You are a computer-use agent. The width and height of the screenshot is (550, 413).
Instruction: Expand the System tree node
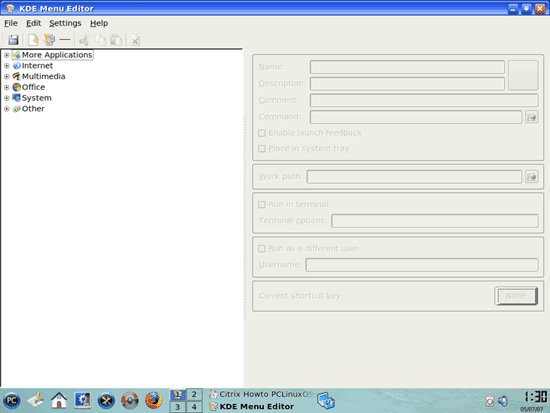coord(7,98)
